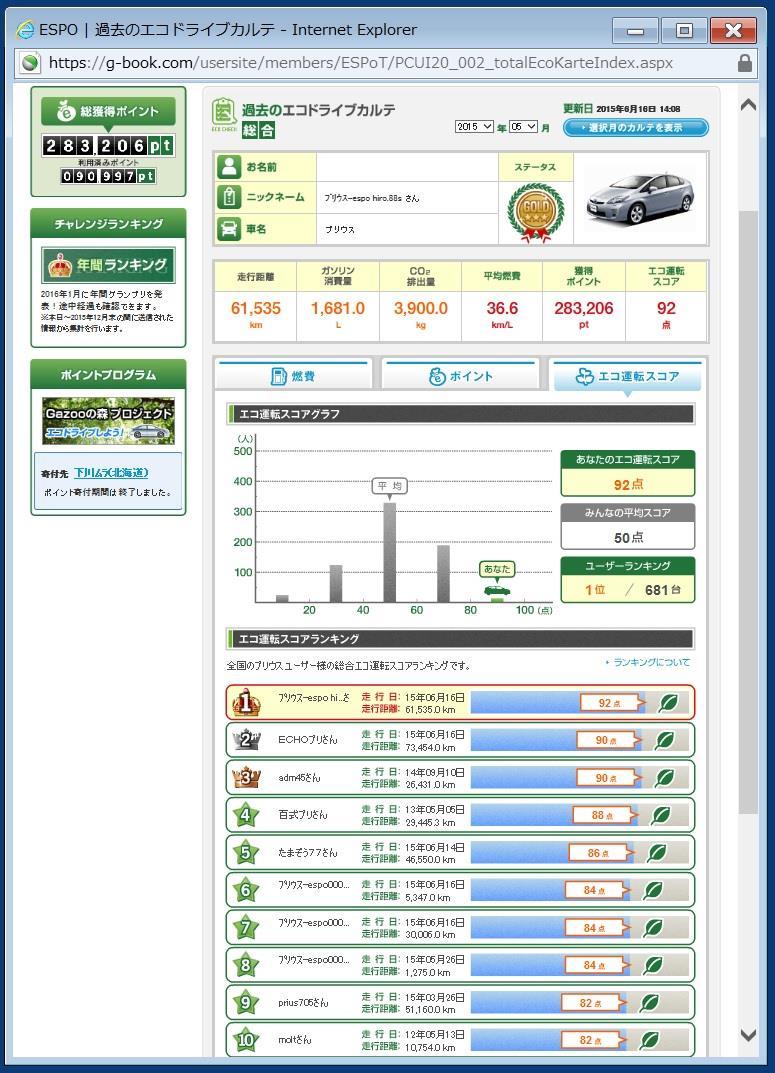This screenshot has width=775, height=1073.
Task: Click the GOLD status medal icon
Action: (536, 211)
